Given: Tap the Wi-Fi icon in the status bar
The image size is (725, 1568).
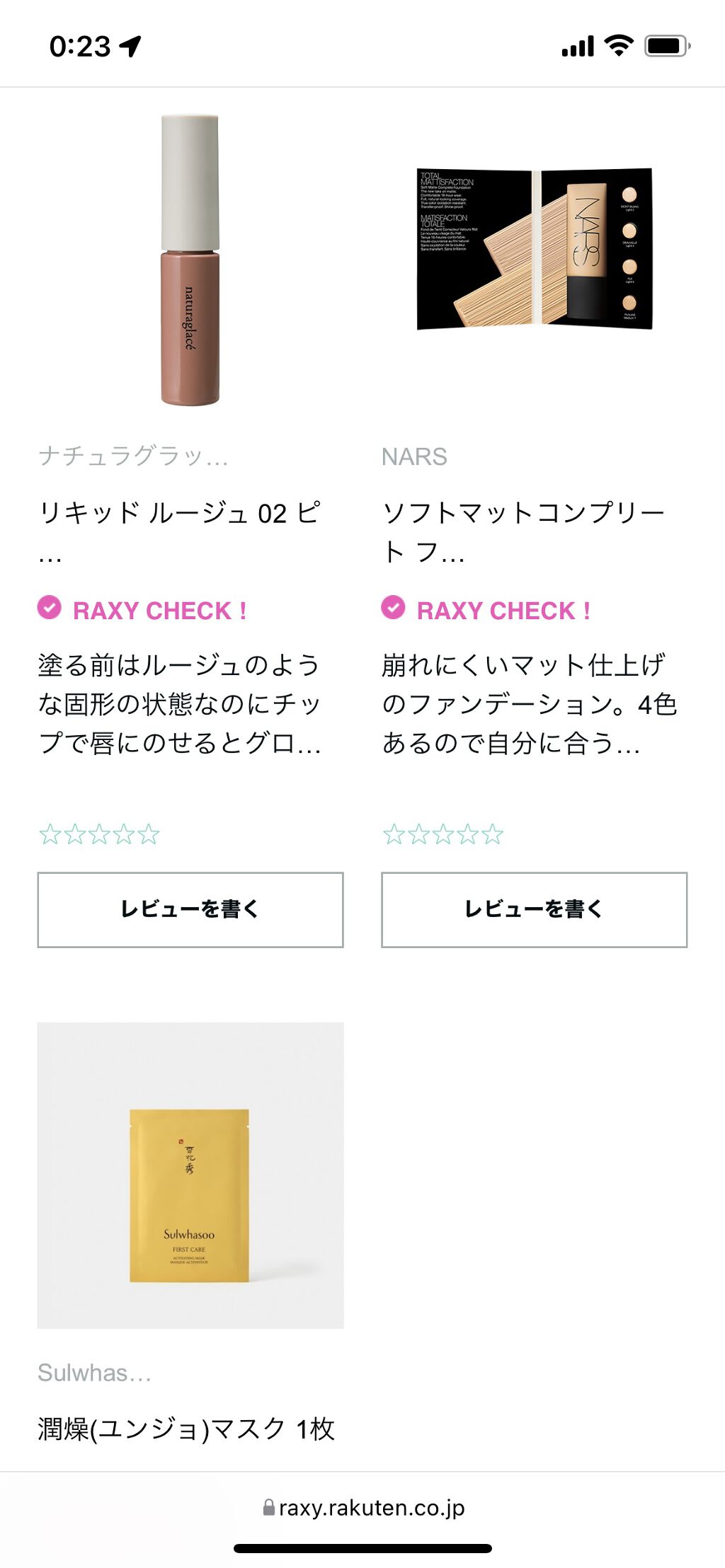Looking at the screenshot, I should click(x=618, y=46).
